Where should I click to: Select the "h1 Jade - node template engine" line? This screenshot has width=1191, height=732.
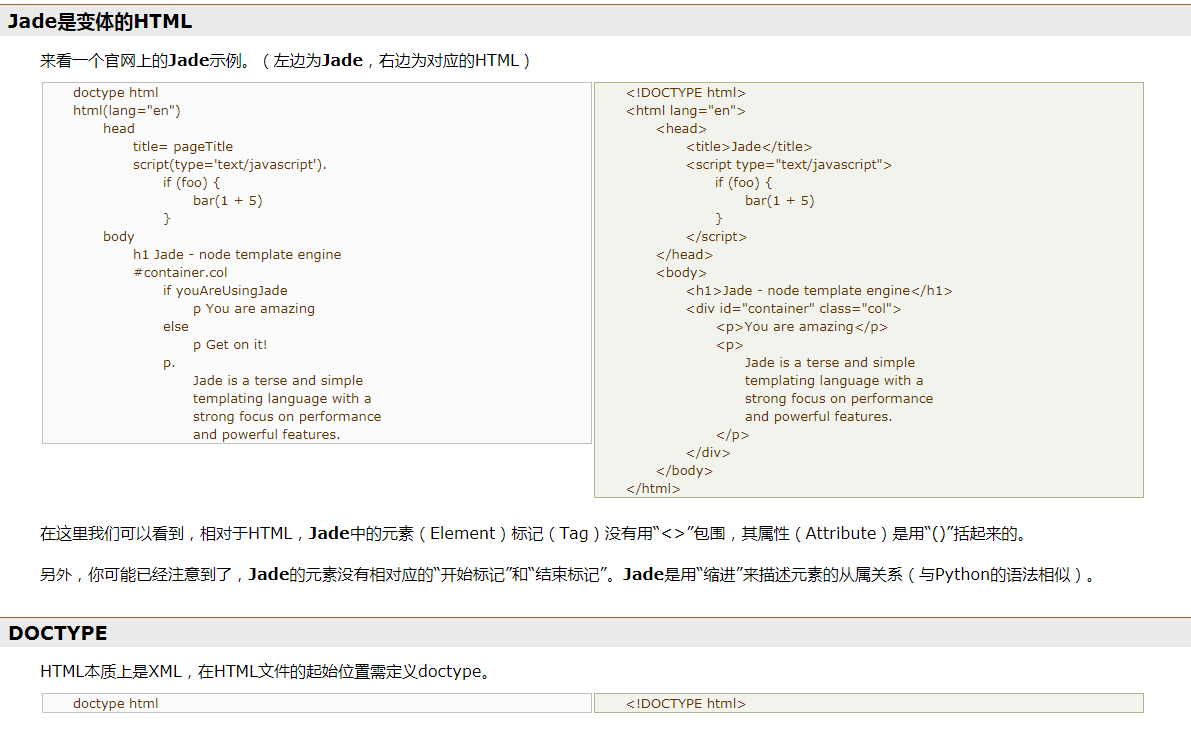click(x=237, y=255)
